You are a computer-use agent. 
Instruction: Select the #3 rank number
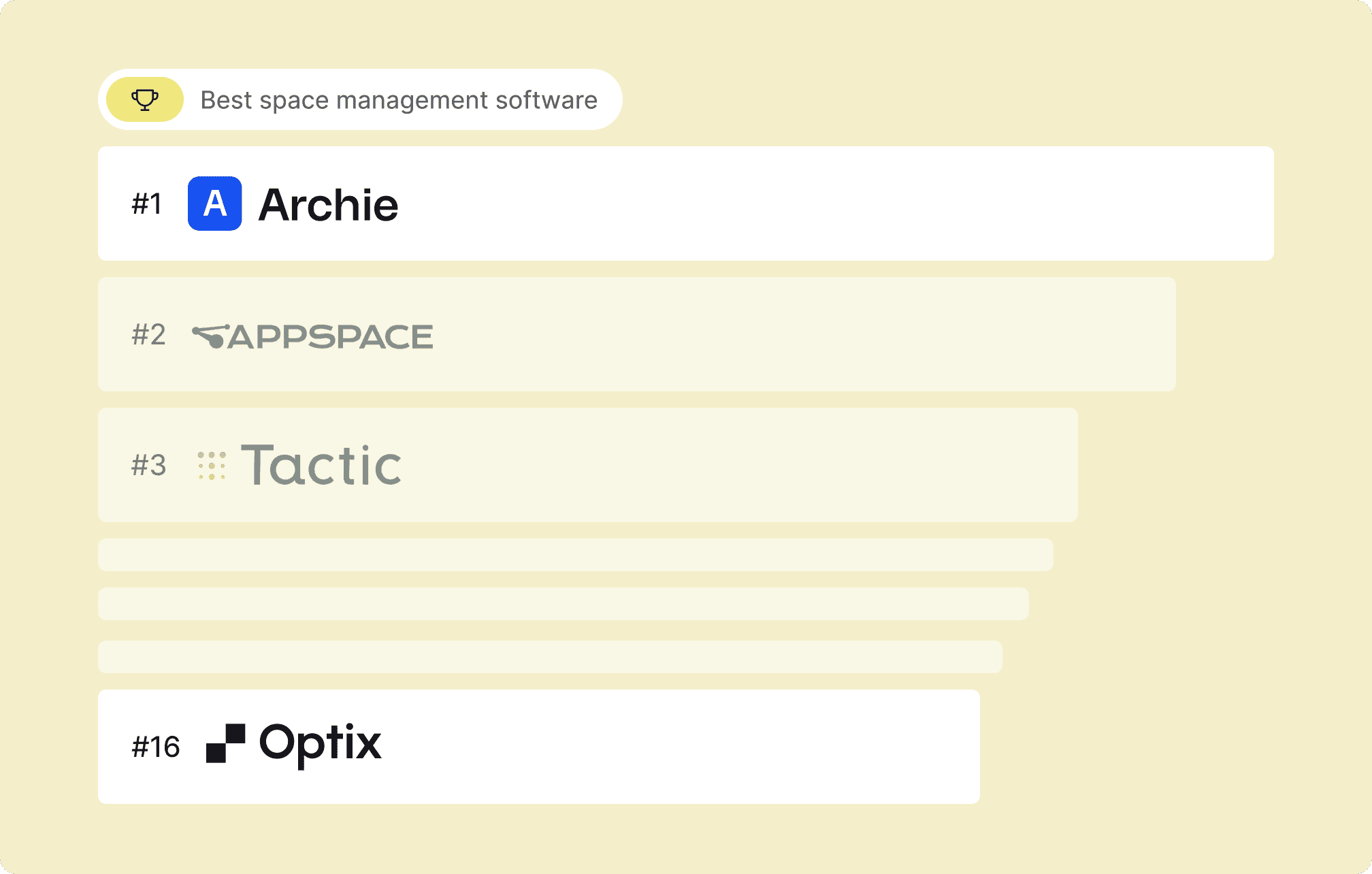pos(148,466)
